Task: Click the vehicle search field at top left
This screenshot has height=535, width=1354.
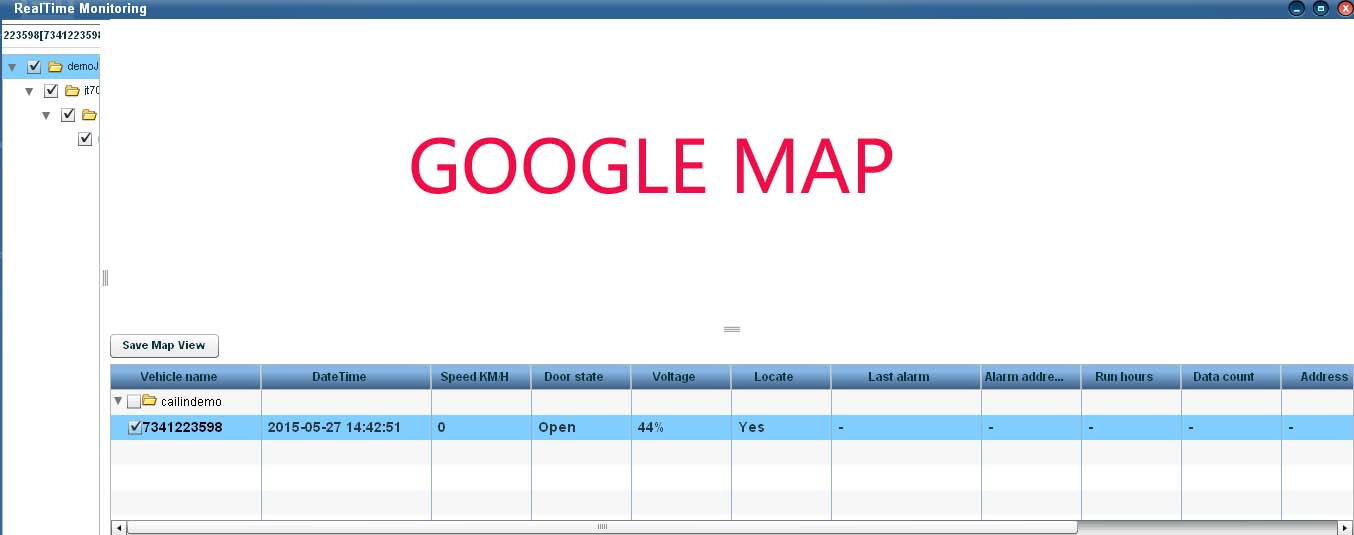Action: click(50, 35)
